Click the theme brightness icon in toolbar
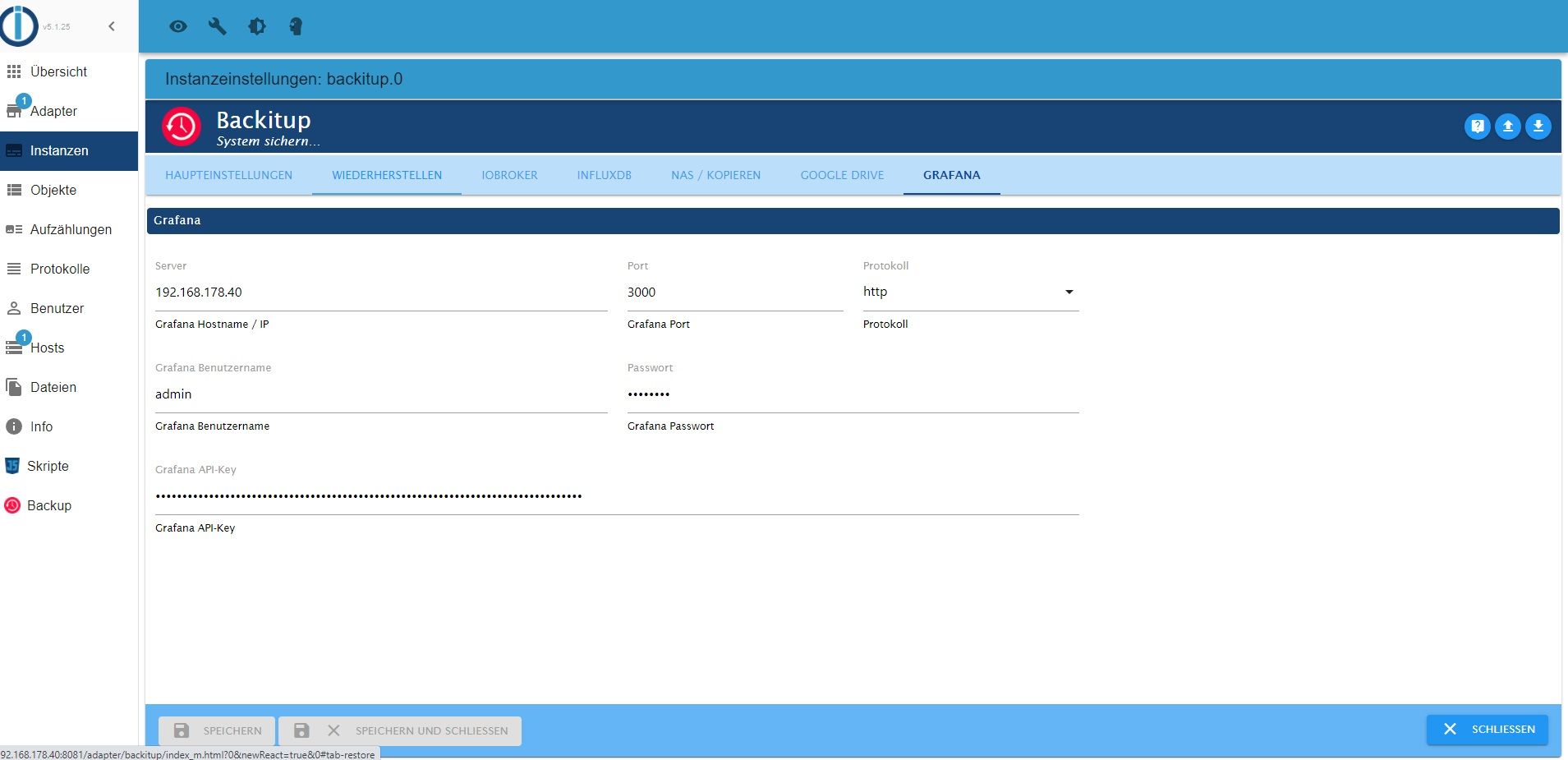Screen dimensions: 1568x760 [x=257, y=26]
